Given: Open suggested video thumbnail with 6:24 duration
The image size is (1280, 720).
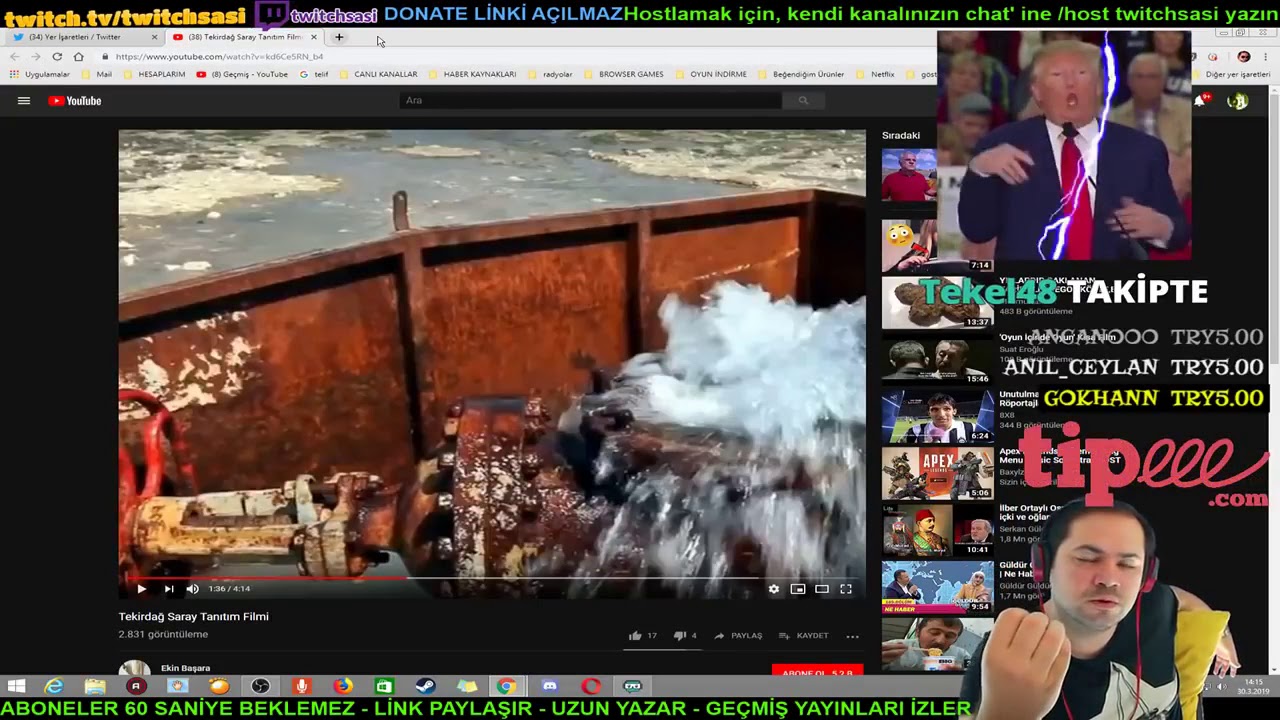Looking at the screenshot, I should 937,416.
